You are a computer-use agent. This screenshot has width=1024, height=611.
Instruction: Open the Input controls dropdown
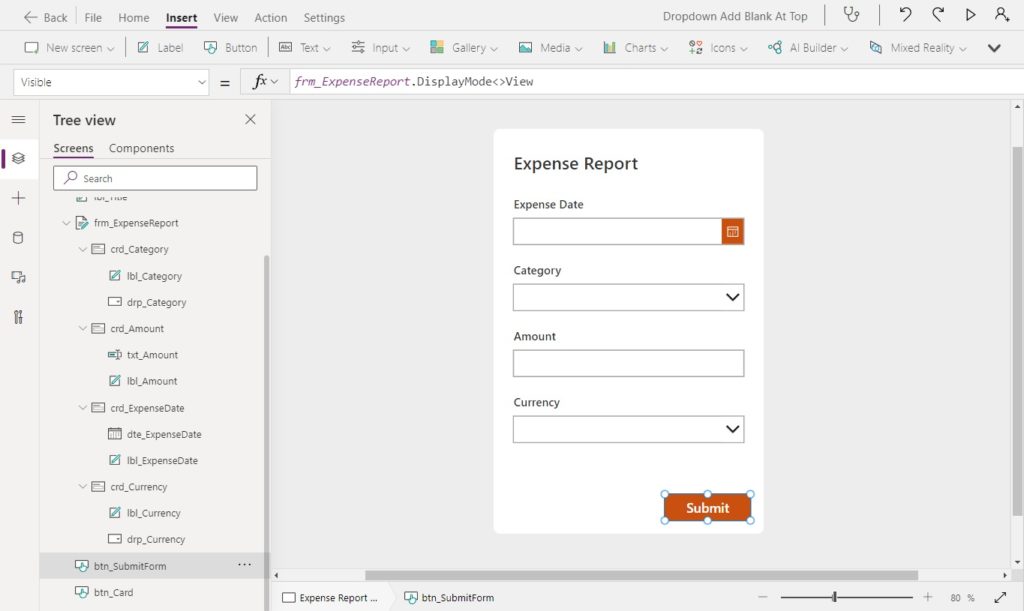tap(380, 48)
